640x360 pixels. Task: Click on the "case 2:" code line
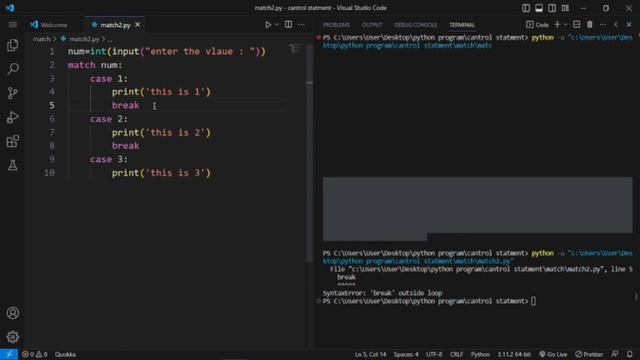coord(109,119)
